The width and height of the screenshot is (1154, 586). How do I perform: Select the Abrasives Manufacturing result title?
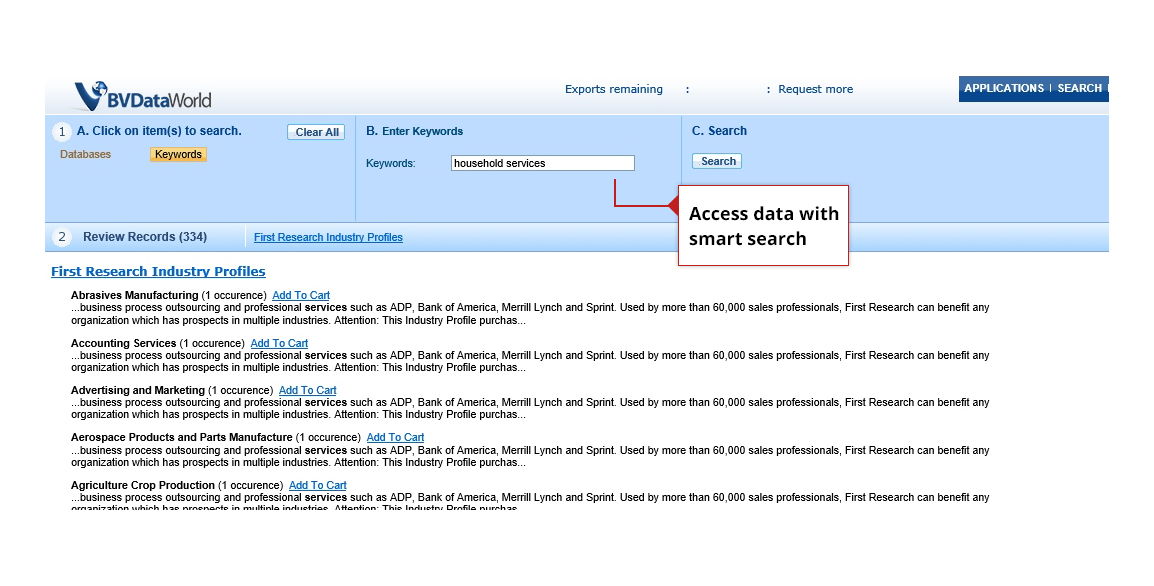click(135, 295)
